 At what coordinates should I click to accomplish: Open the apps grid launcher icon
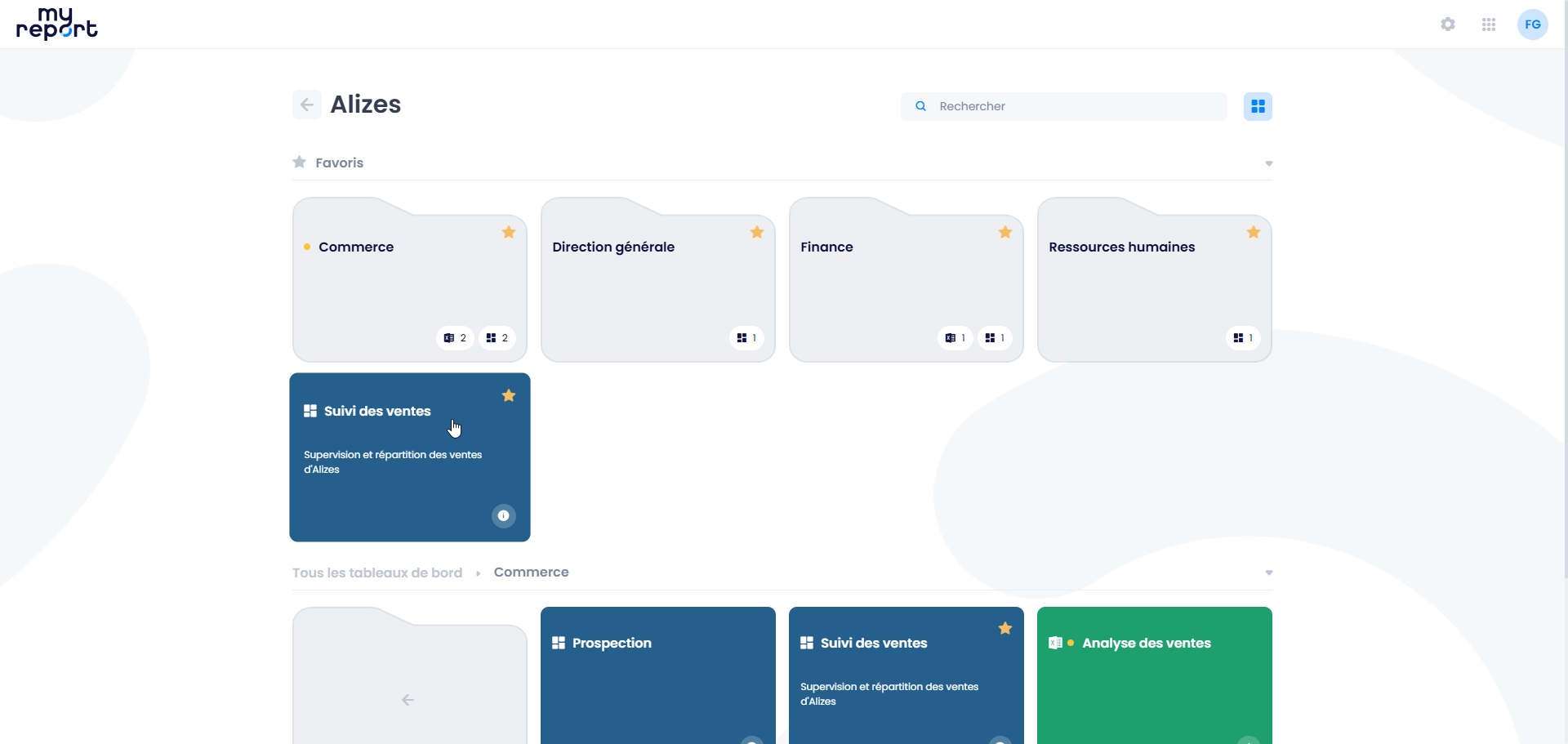[1489, 25]
